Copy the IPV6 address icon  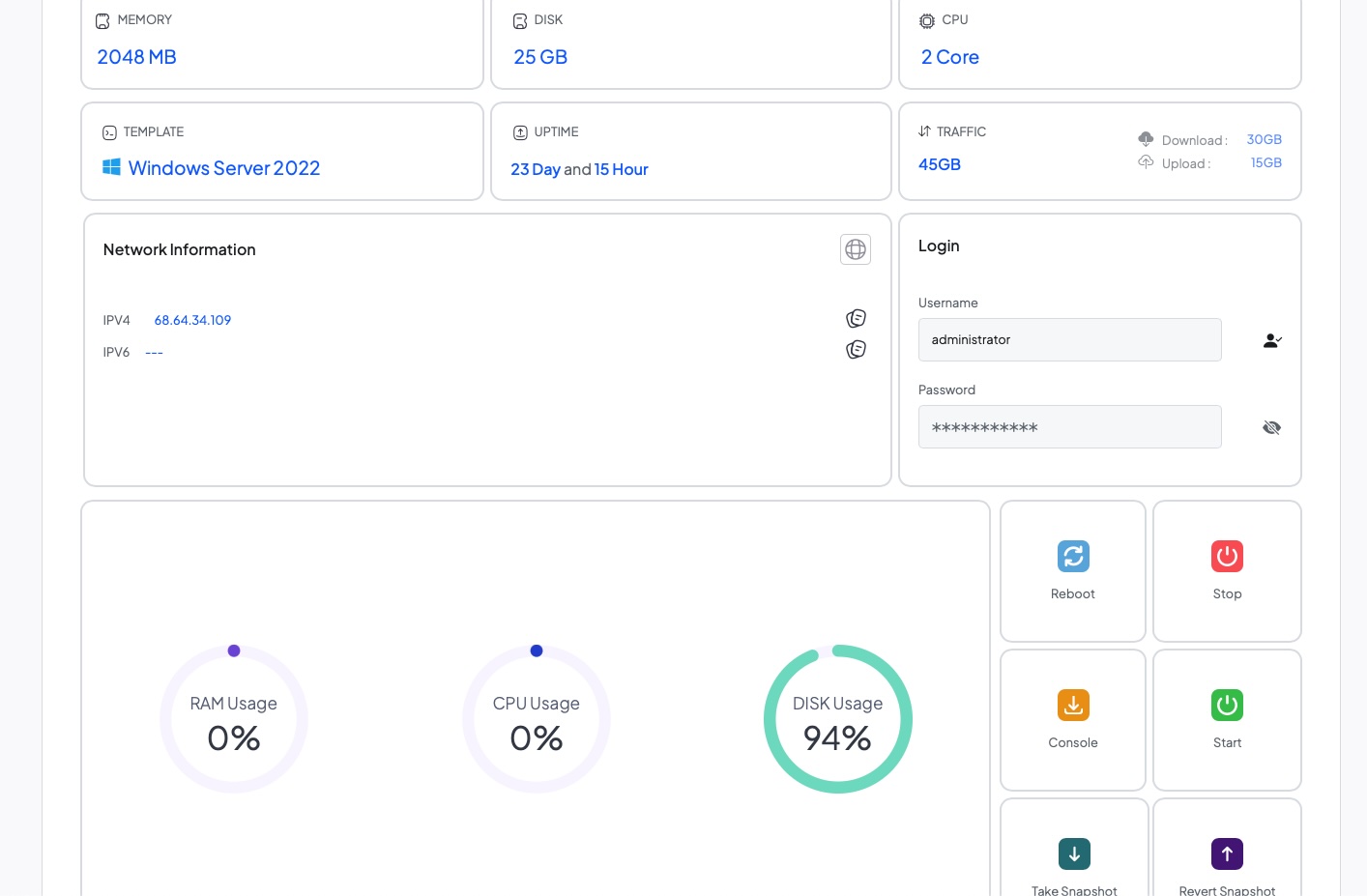(x=856, y=350)
